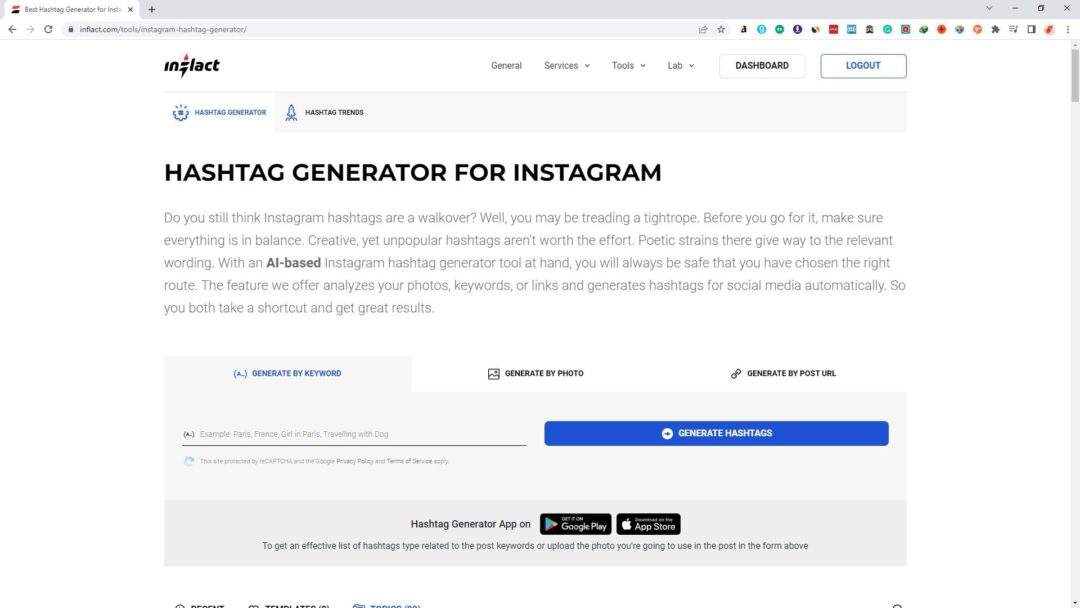
Task: Click the Hashtag Trends rocket icon
Action: coord(291,112)
